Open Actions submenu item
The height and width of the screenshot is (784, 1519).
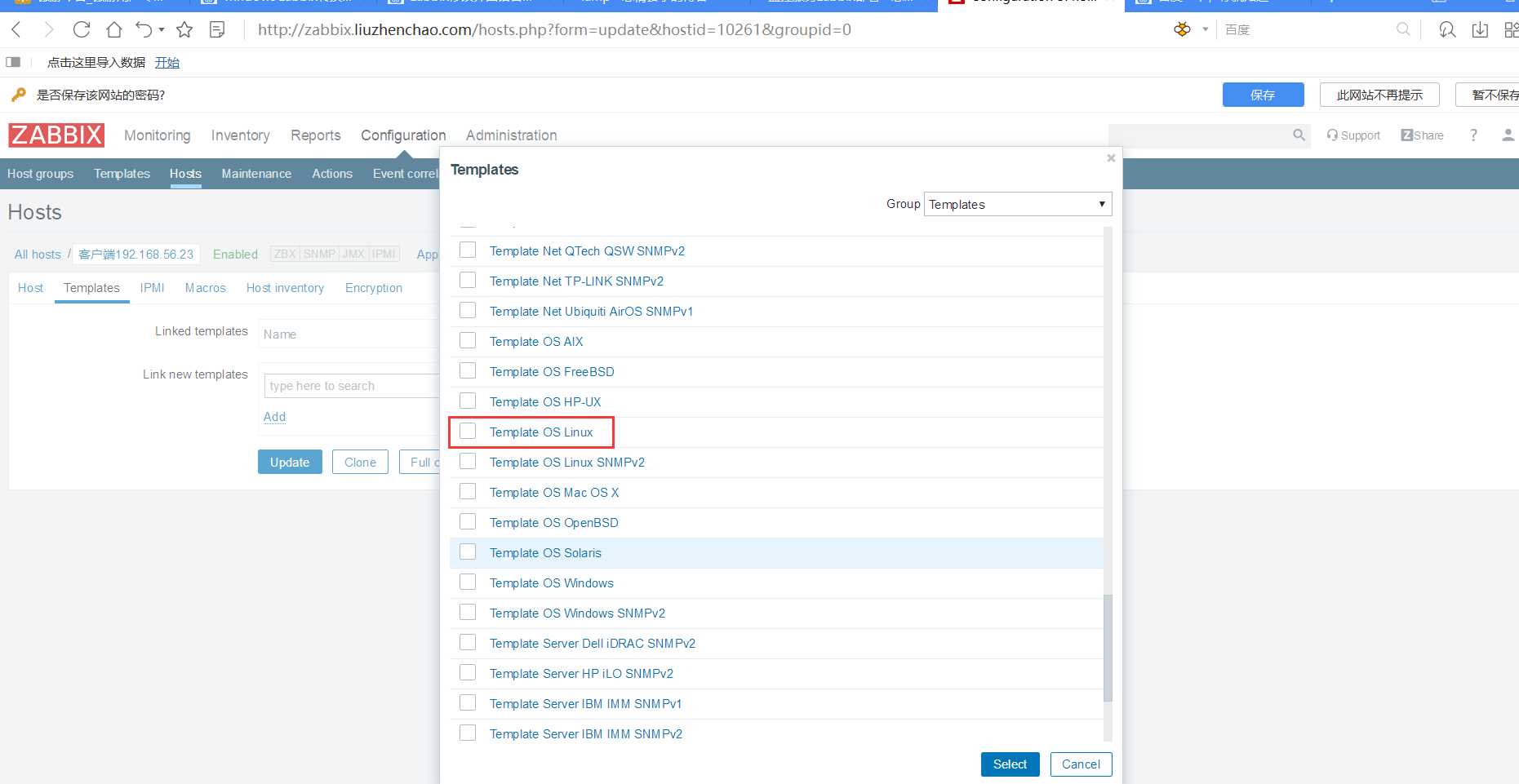point(332,174)
